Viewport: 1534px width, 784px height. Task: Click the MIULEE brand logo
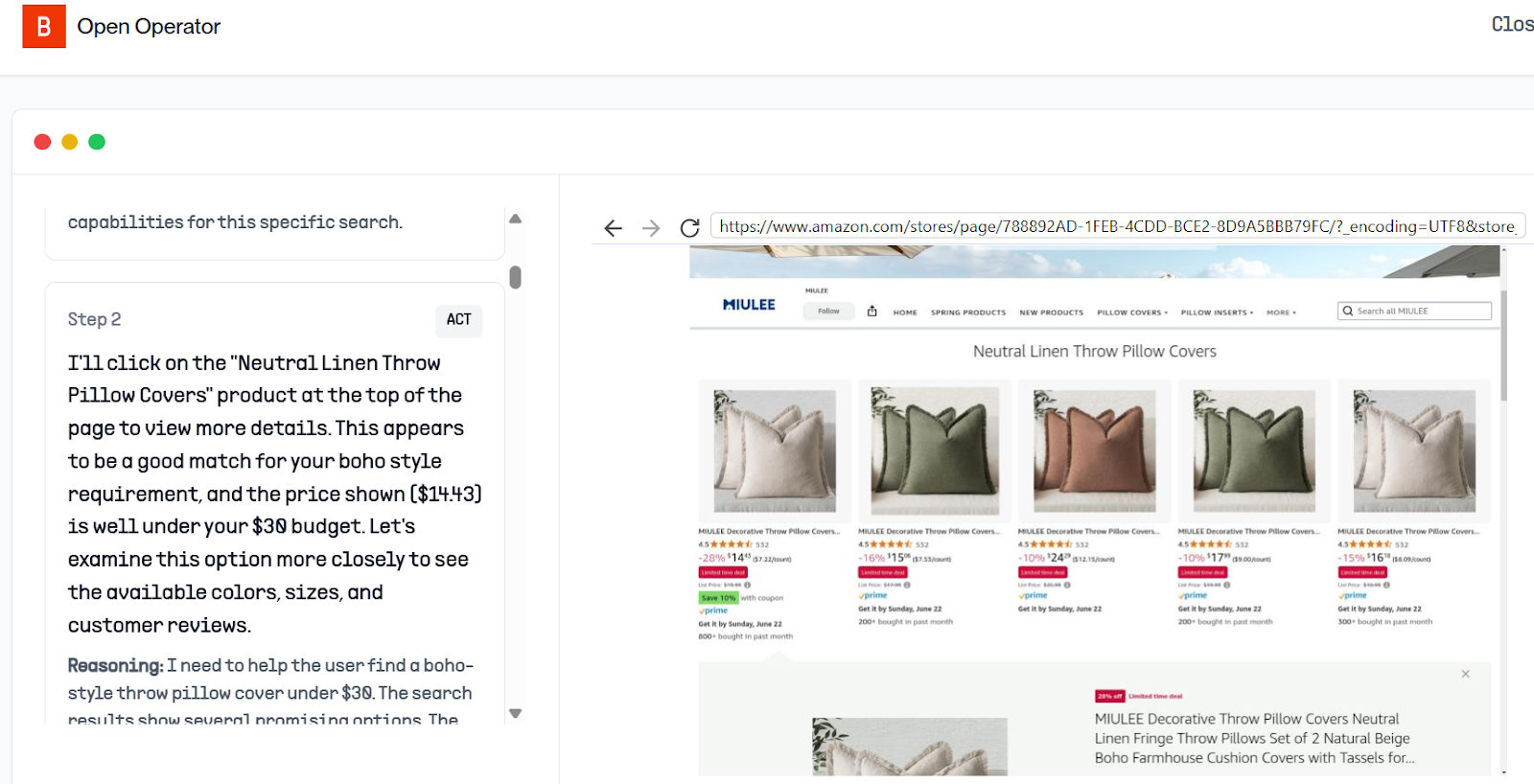(749, 305)
